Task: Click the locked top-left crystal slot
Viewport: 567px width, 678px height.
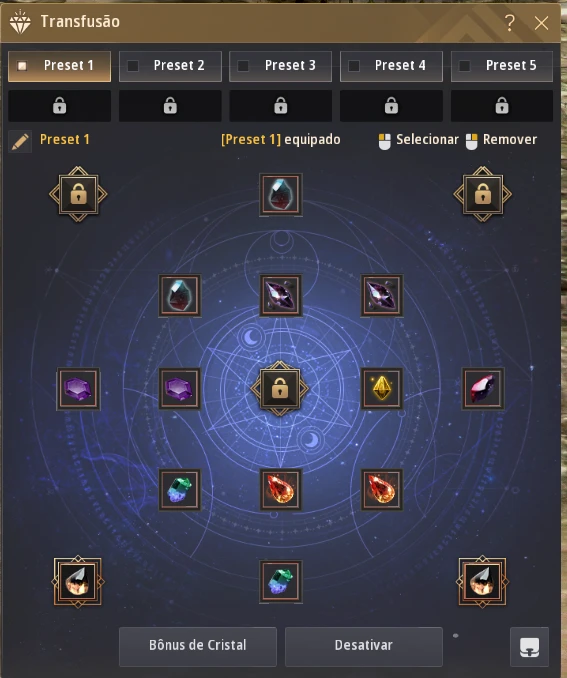Action: tap(78, 194)
